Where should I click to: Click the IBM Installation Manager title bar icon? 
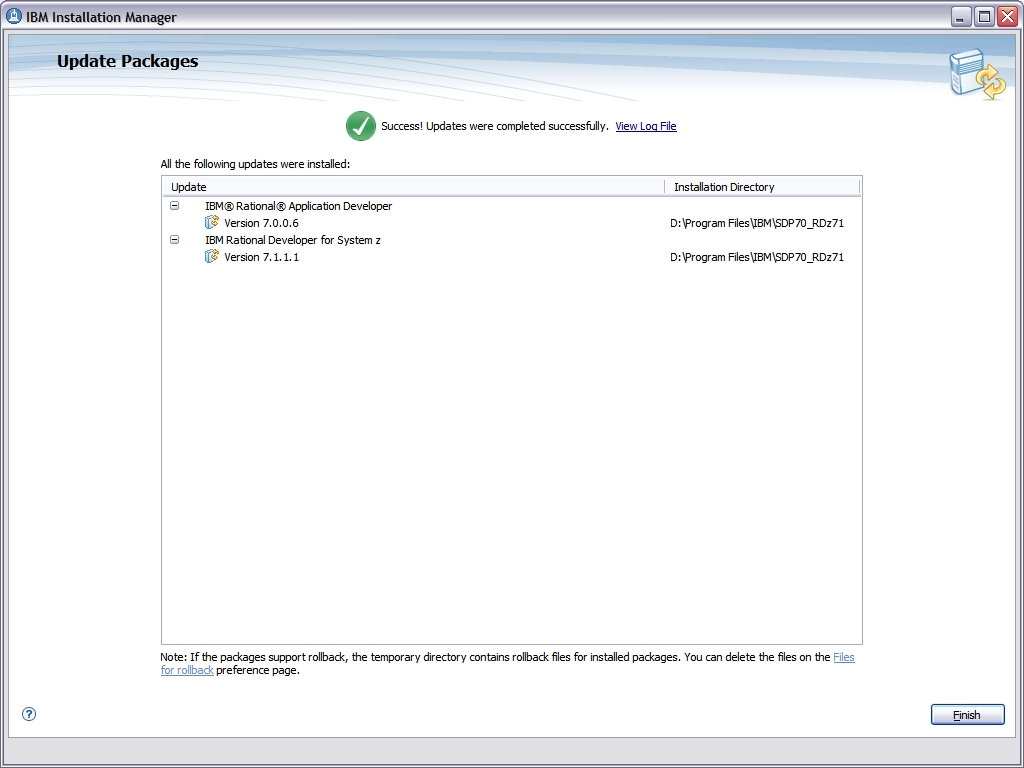pyautogui.click(x=14, y=16)
